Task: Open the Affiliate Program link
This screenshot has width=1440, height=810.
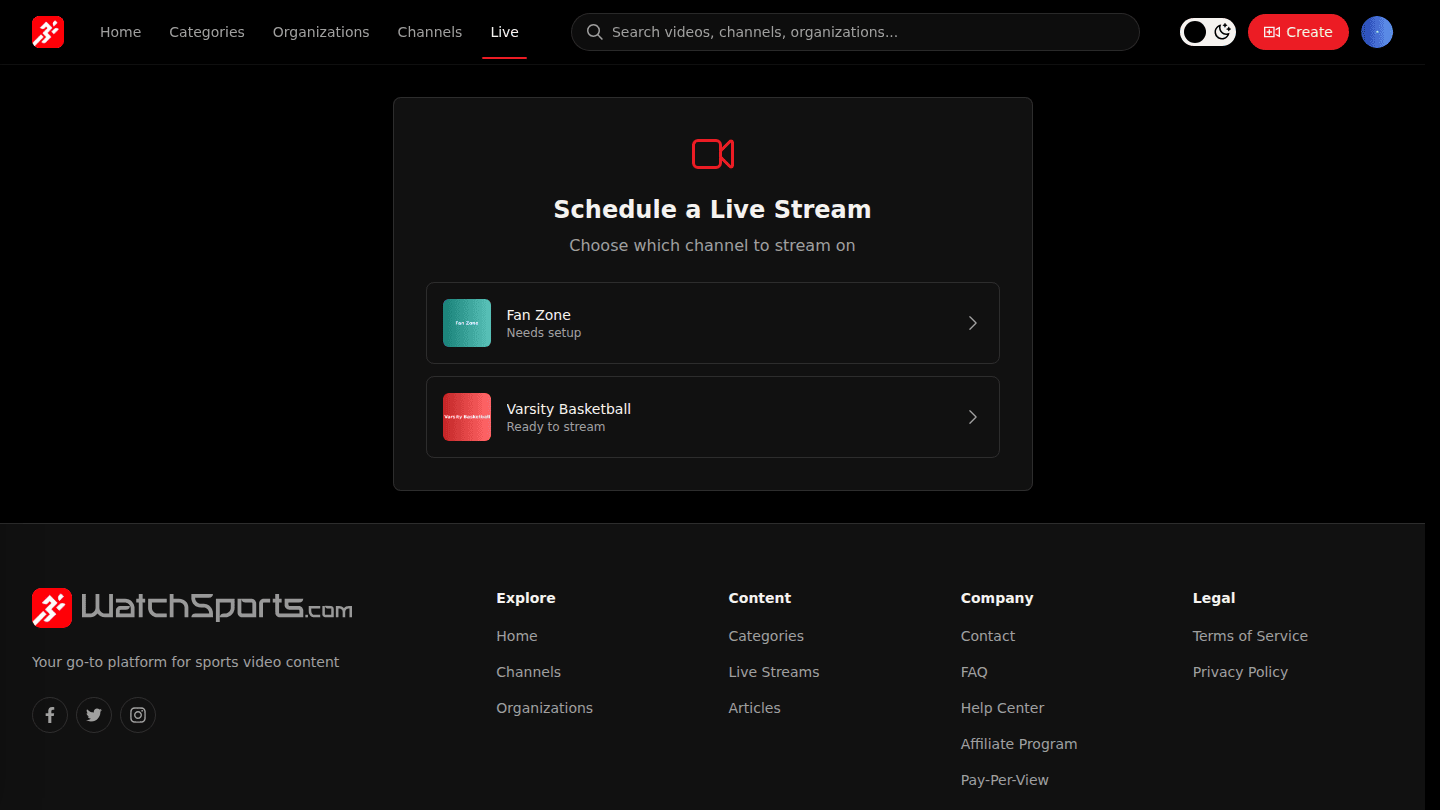Action: point(1019,744)
